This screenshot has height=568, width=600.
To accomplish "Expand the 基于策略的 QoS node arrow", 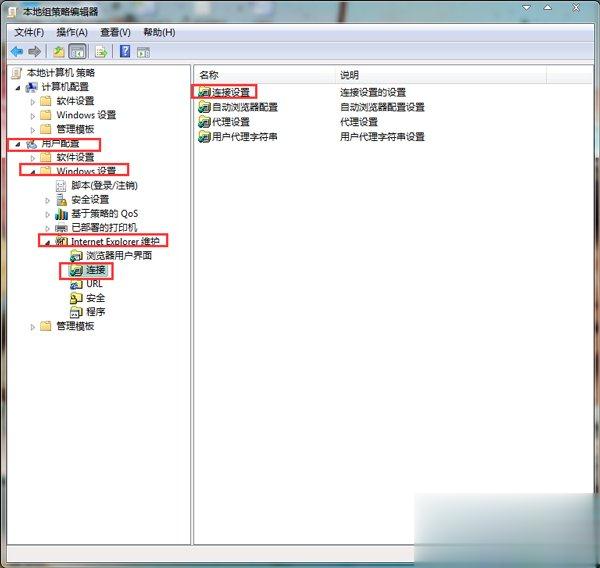I will pyautogui.click(x=47, y=214).
